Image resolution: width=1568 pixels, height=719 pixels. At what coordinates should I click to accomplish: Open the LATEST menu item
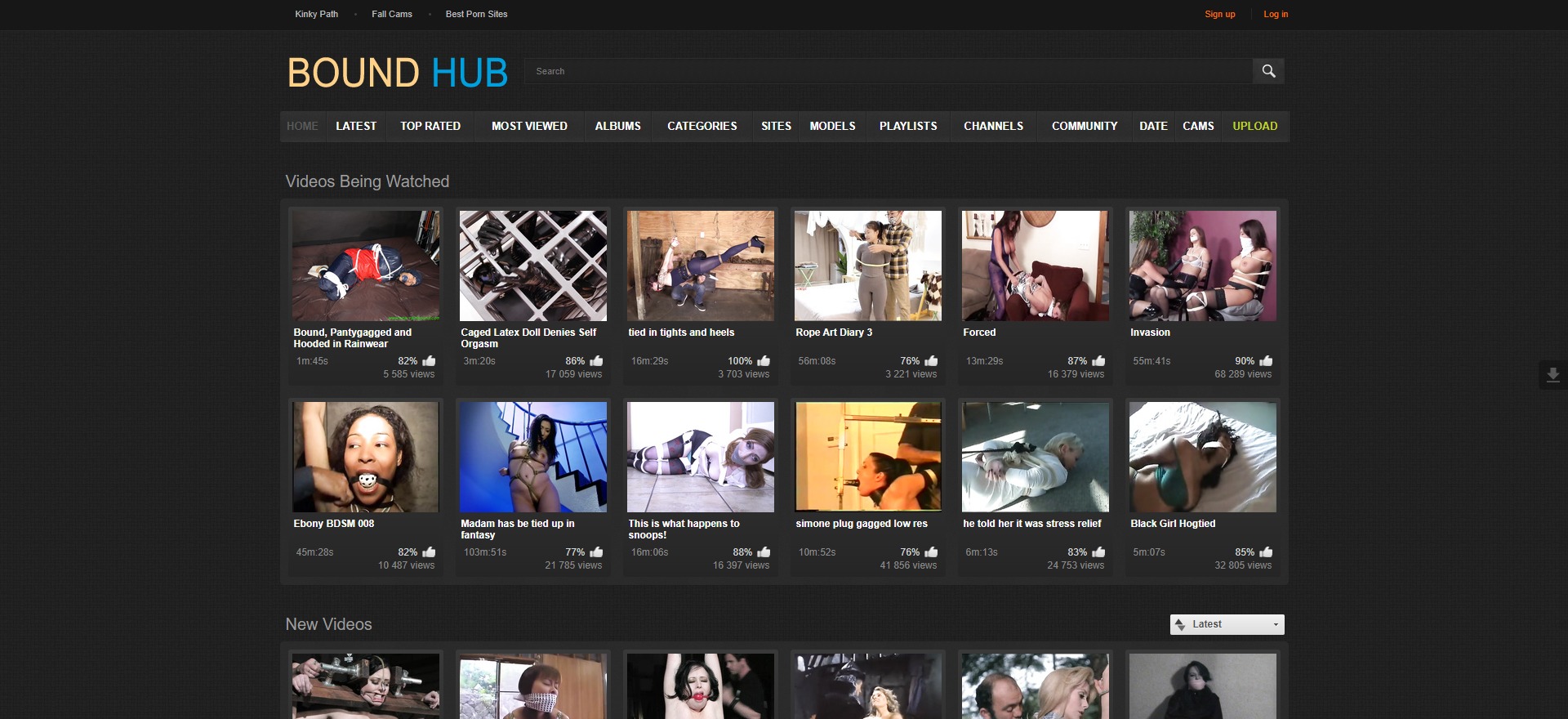(356, 127)
